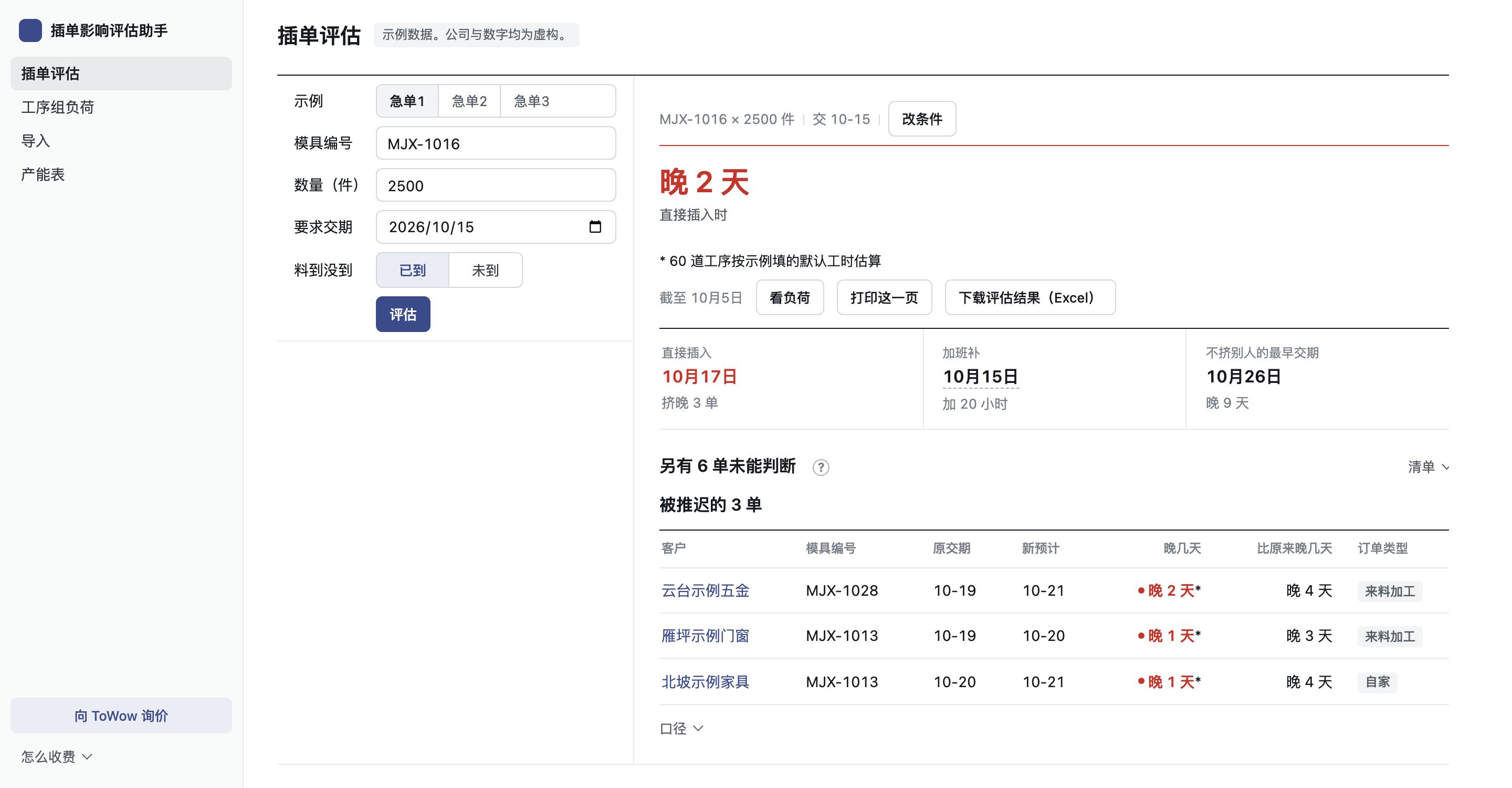Focus the 模具编号 input field
Image resolution: width=1512 pixels, height=788 pixels.
pos(496,143)
